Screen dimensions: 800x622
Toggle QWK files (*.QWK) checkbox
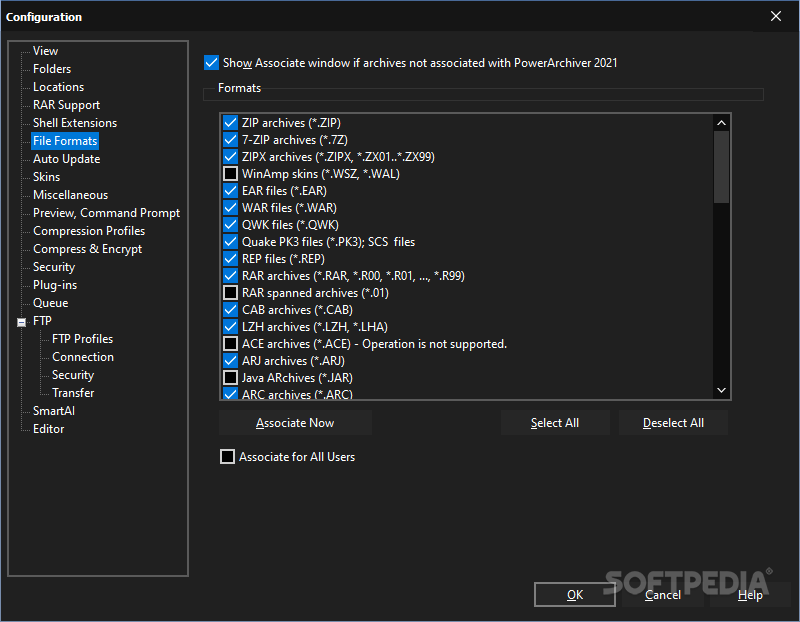231,225
